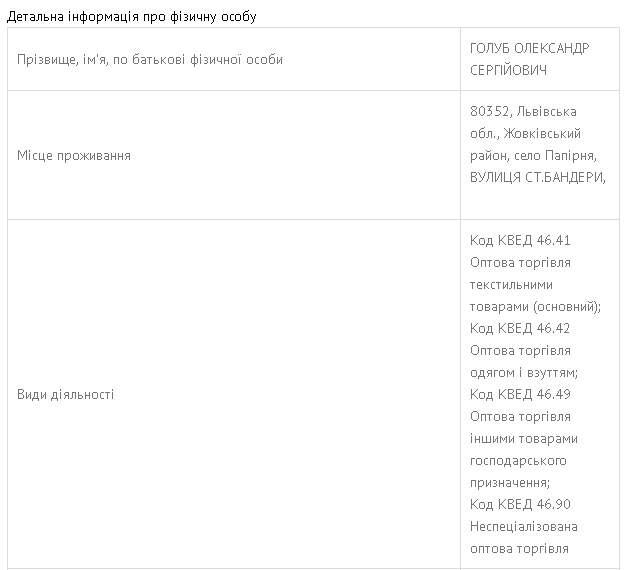Viewport: 631px width, 570px height.
Task: Click the line "Код КВЕД 46.90"
Action: (520, 504)
